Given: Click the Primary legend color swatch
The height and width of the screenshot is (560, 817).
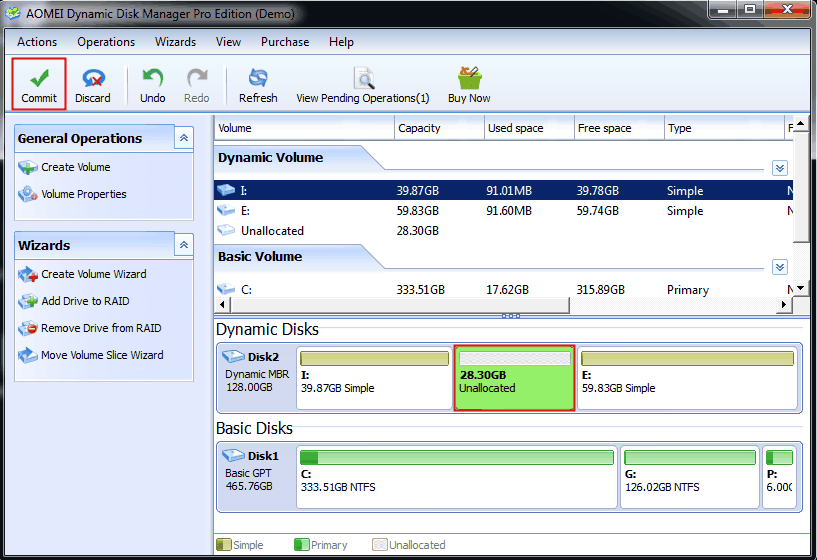Looking at the screenshot, I should pos(302,545).
